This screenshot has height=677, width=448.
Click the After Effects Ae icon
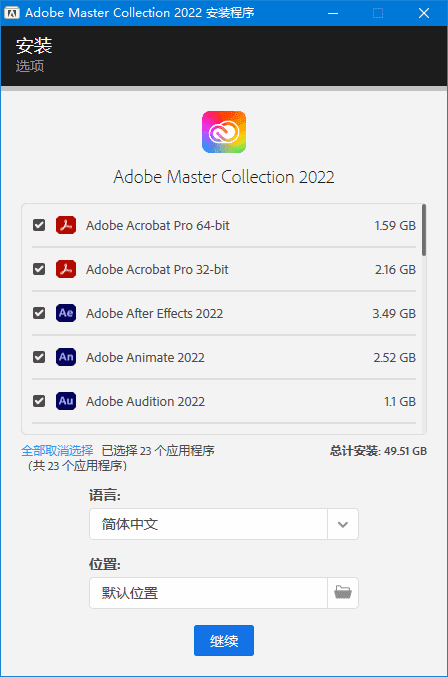[66, 313]
